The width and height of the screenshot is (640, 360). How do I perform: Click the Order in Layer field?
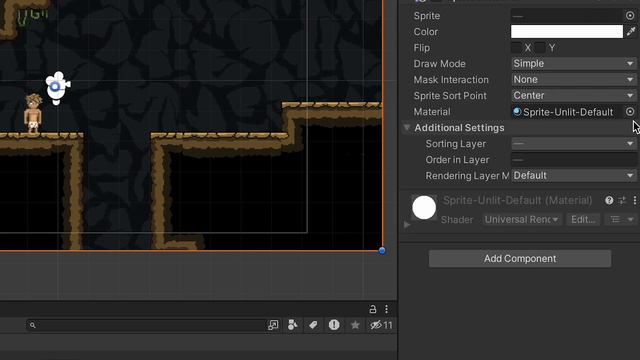tap(573, 160)
